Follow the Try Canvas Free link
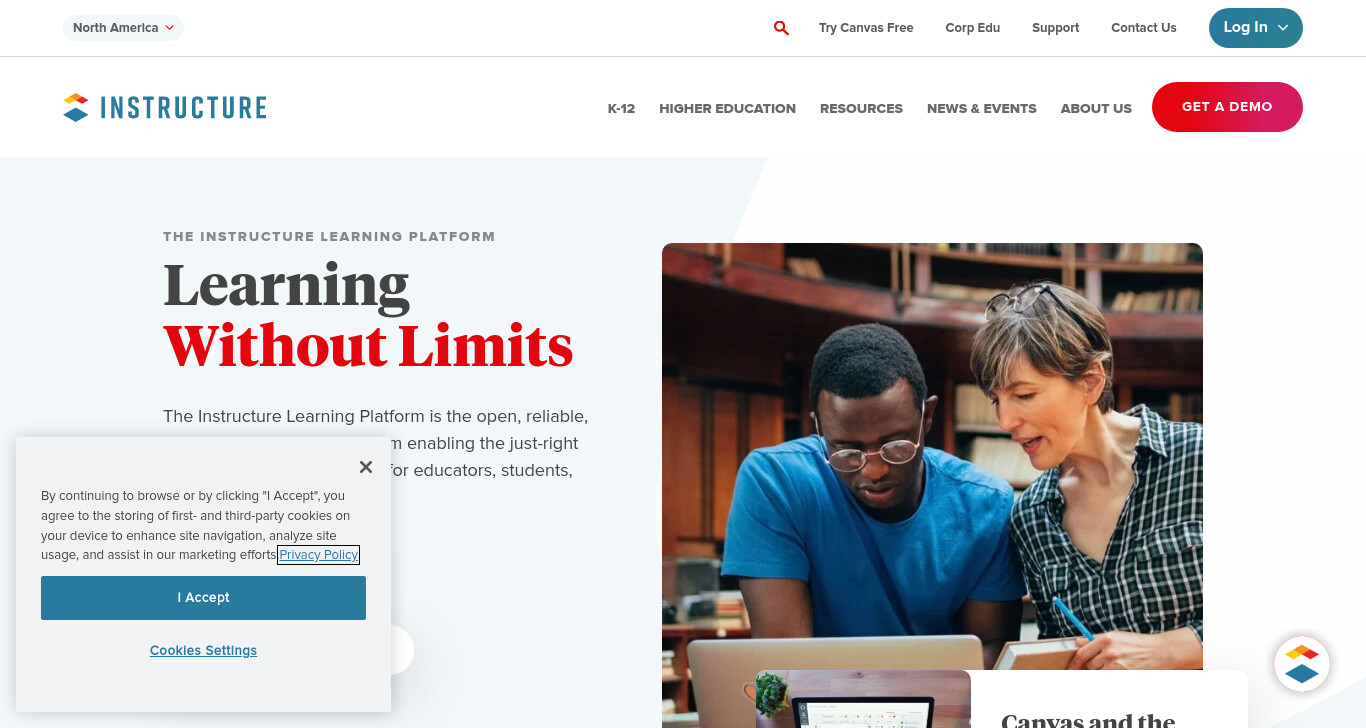The width and height of the screenshot is (1366, 728). click(x=866, y=28)
